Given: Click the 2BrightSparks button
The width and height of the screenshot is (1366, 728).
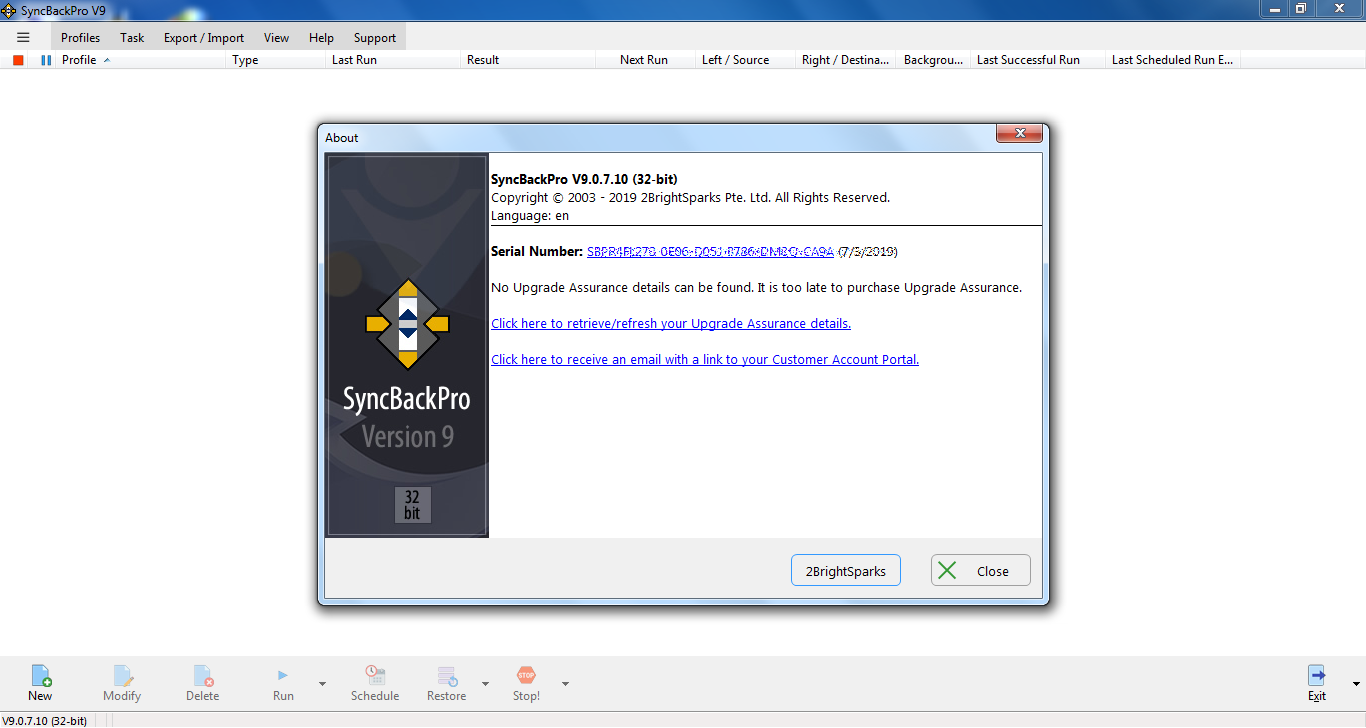Looking at the screenshot, I should click(x=845, y=571).
